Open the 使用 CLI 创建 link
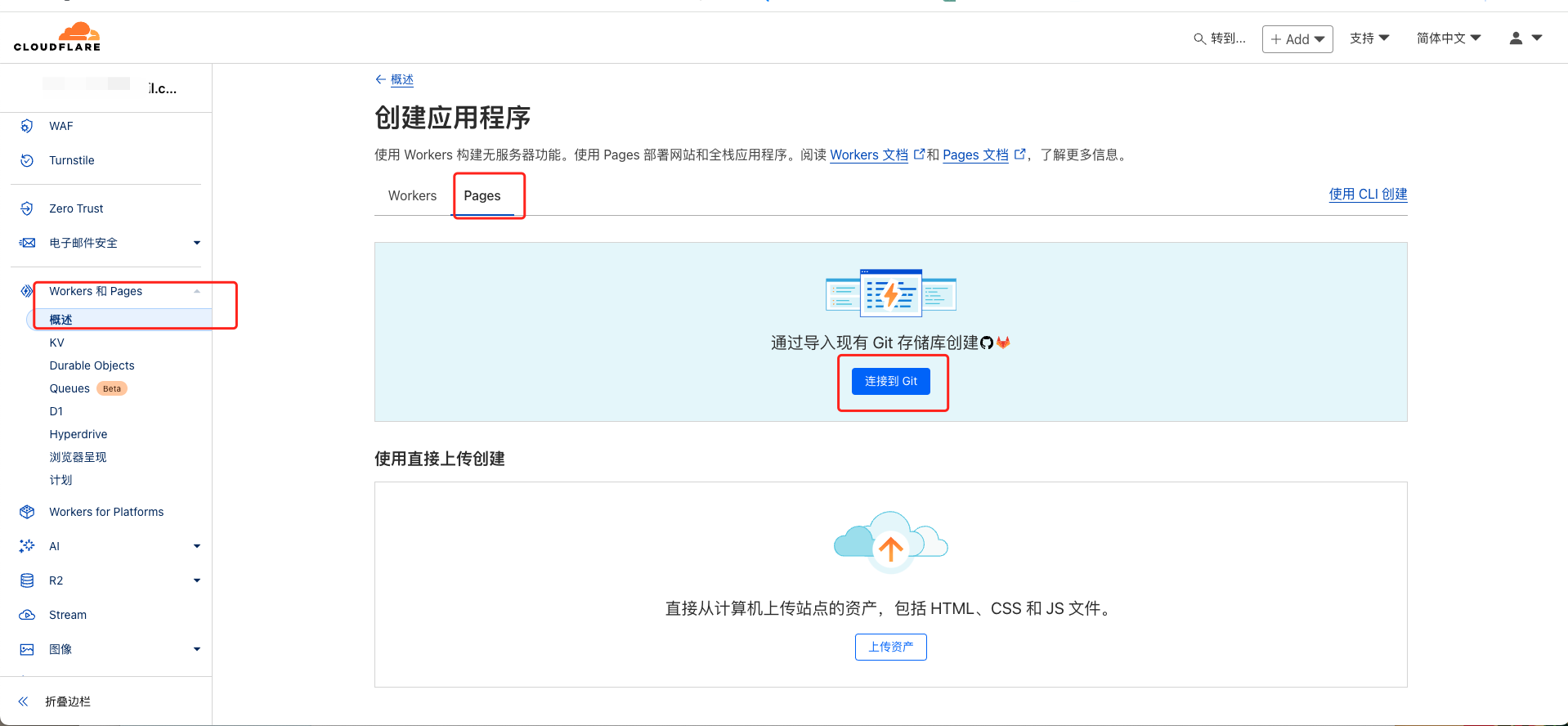Viewport: 1568px width, 726px height. point(1368,195)
